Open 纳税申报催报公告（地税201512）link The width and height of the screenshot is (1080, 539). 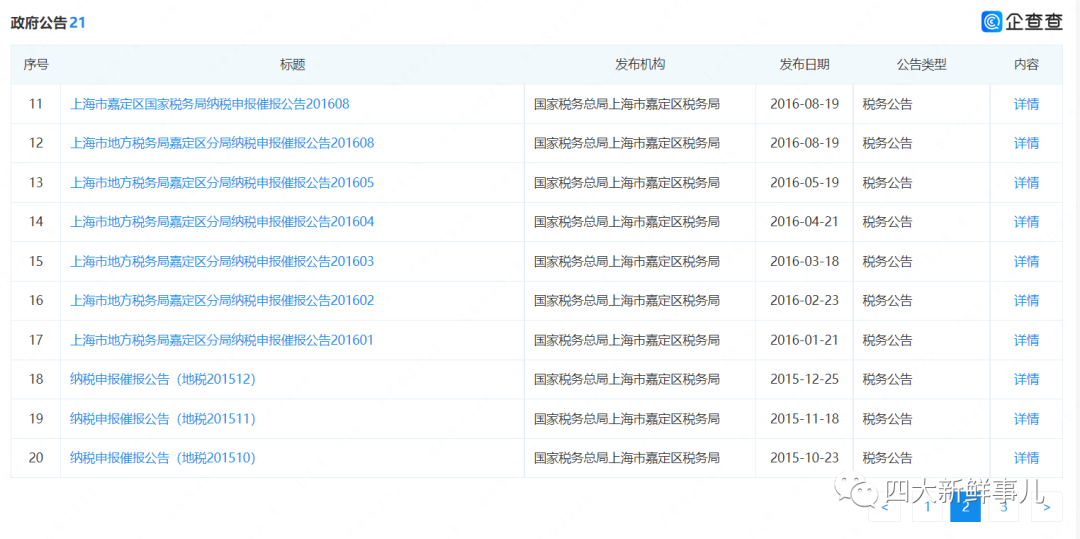tap(163, 379)
